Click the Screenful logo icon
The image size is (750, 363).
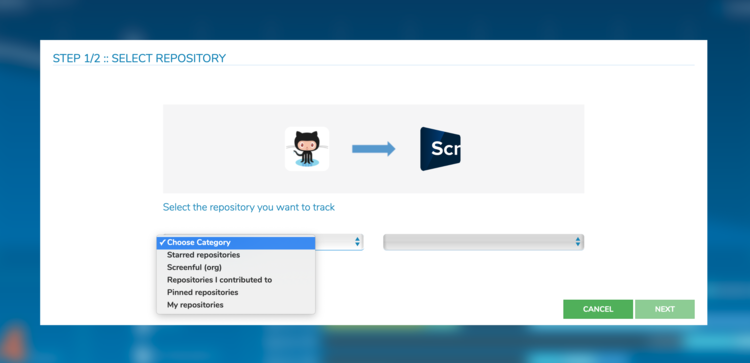(x=441, y=149)
